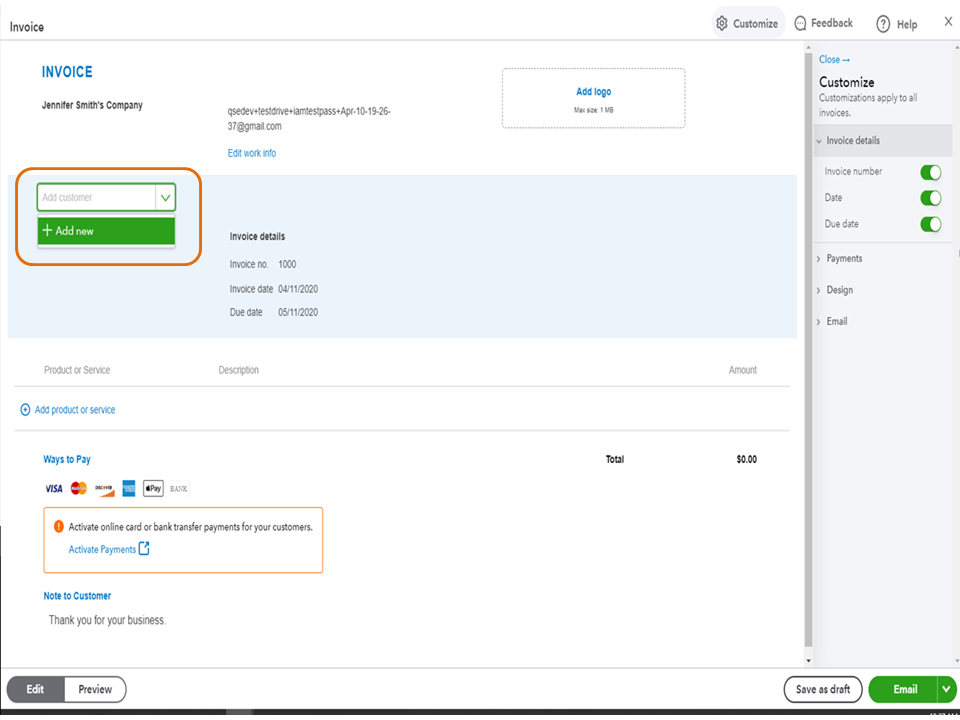
Task: Open Edit work info link
Action: click(x=252, y=153)
